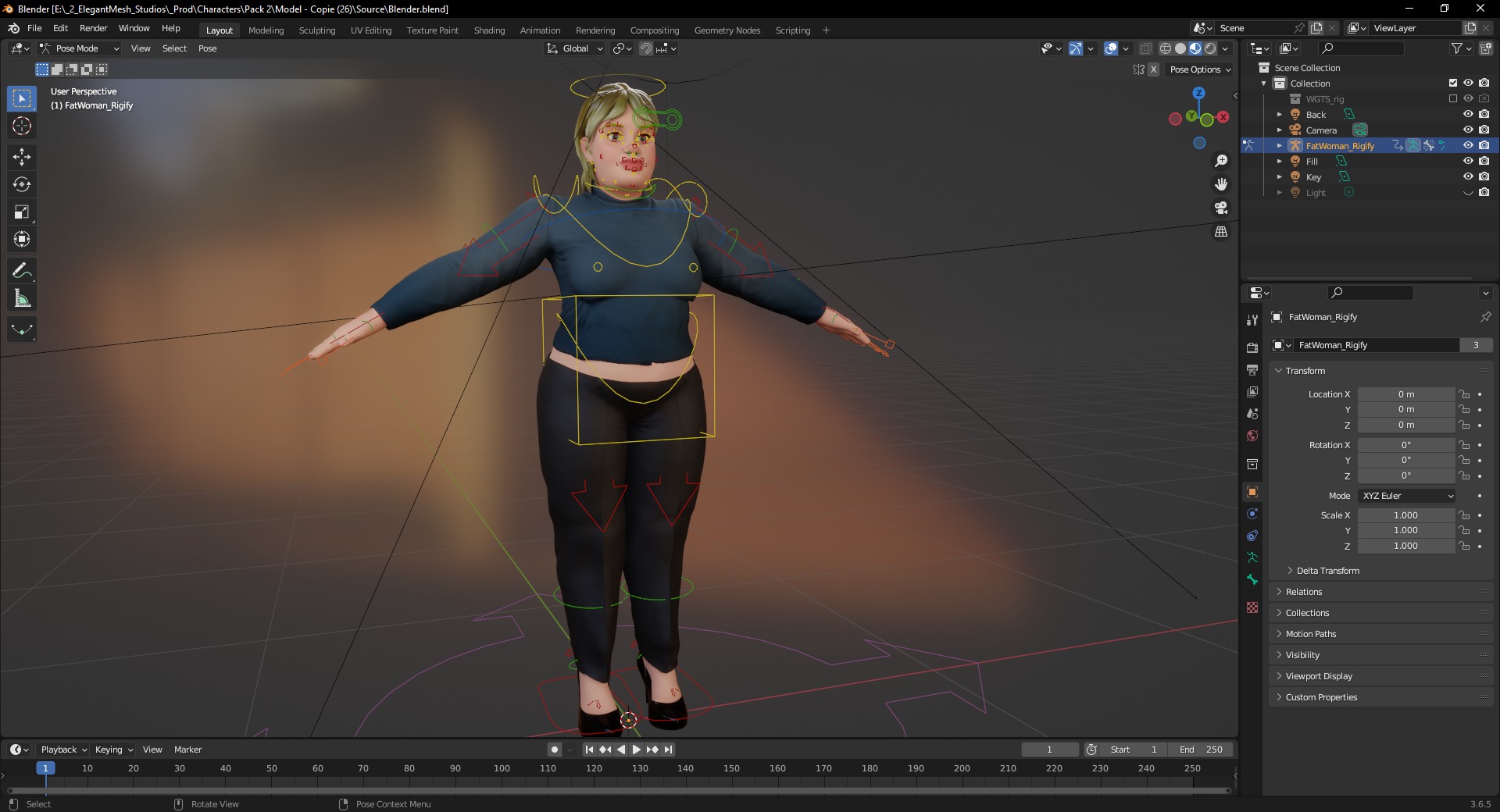Activate the Rotate tool
The height and width of the screenshot is (812, 1500).
pyautogui.click(x=22, y=184)
